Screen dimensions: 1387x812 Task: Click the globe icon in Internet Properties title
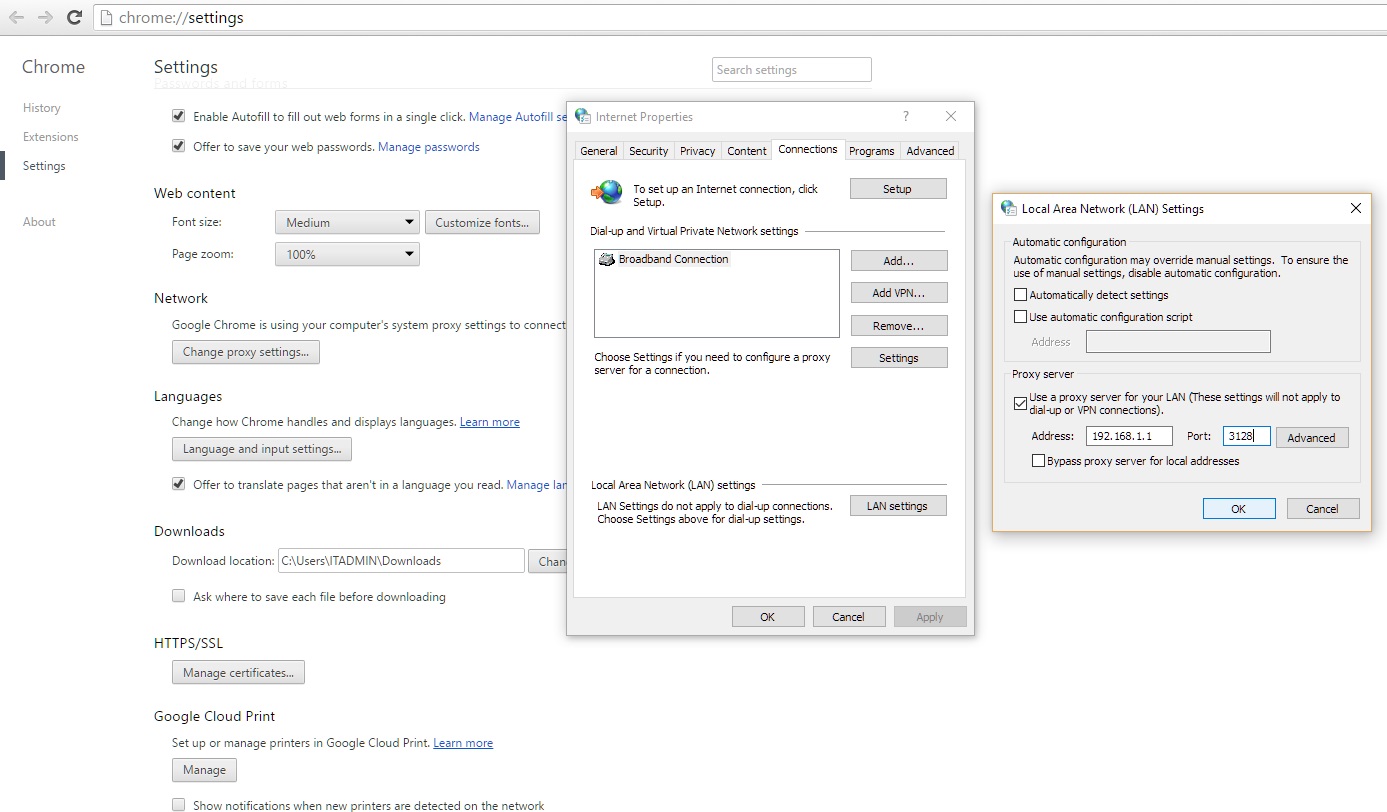click(x=583, y=116)
